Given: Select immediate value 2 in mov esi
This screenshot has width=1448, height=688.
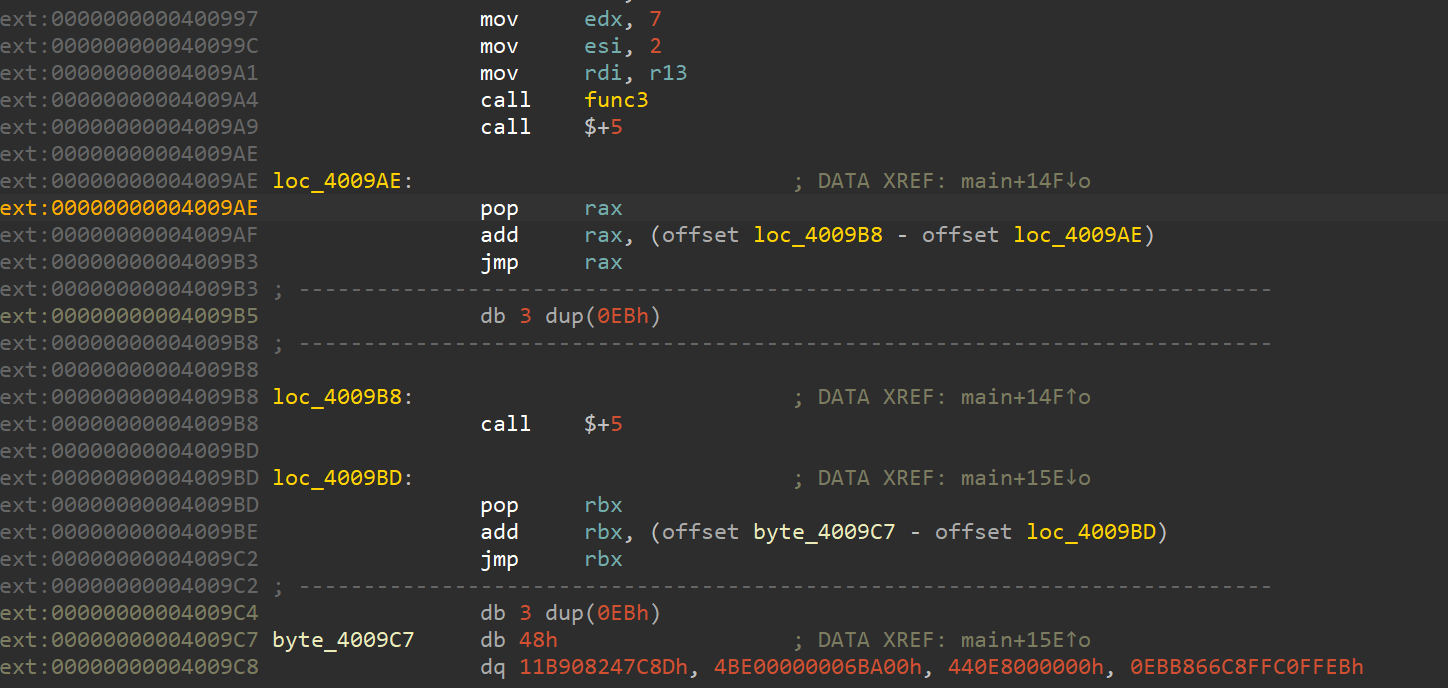Looking at the screenshot, I should point(655,46).
